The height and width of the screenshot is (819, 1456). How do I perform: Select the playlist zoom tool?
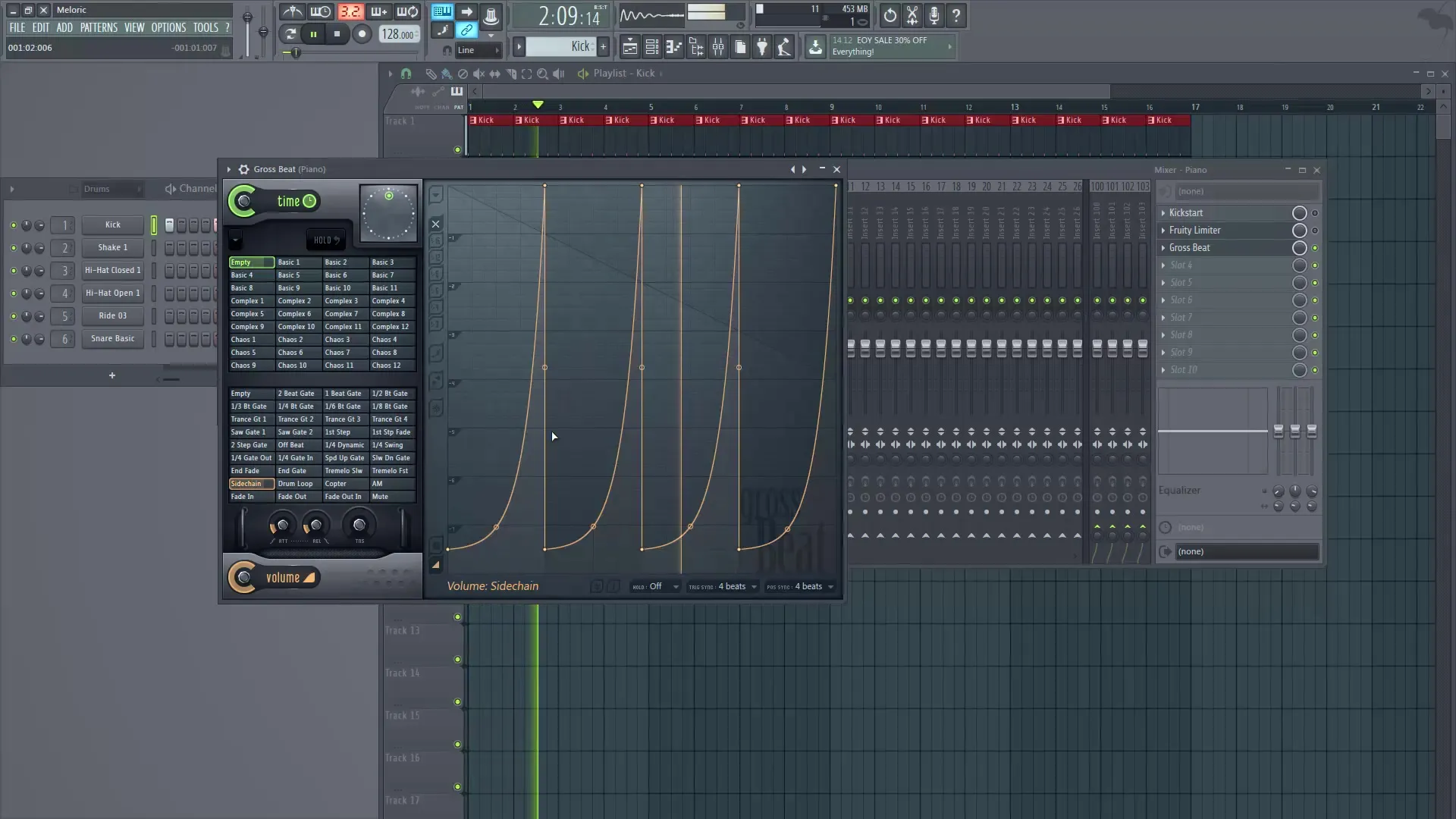tap(543, 74)
